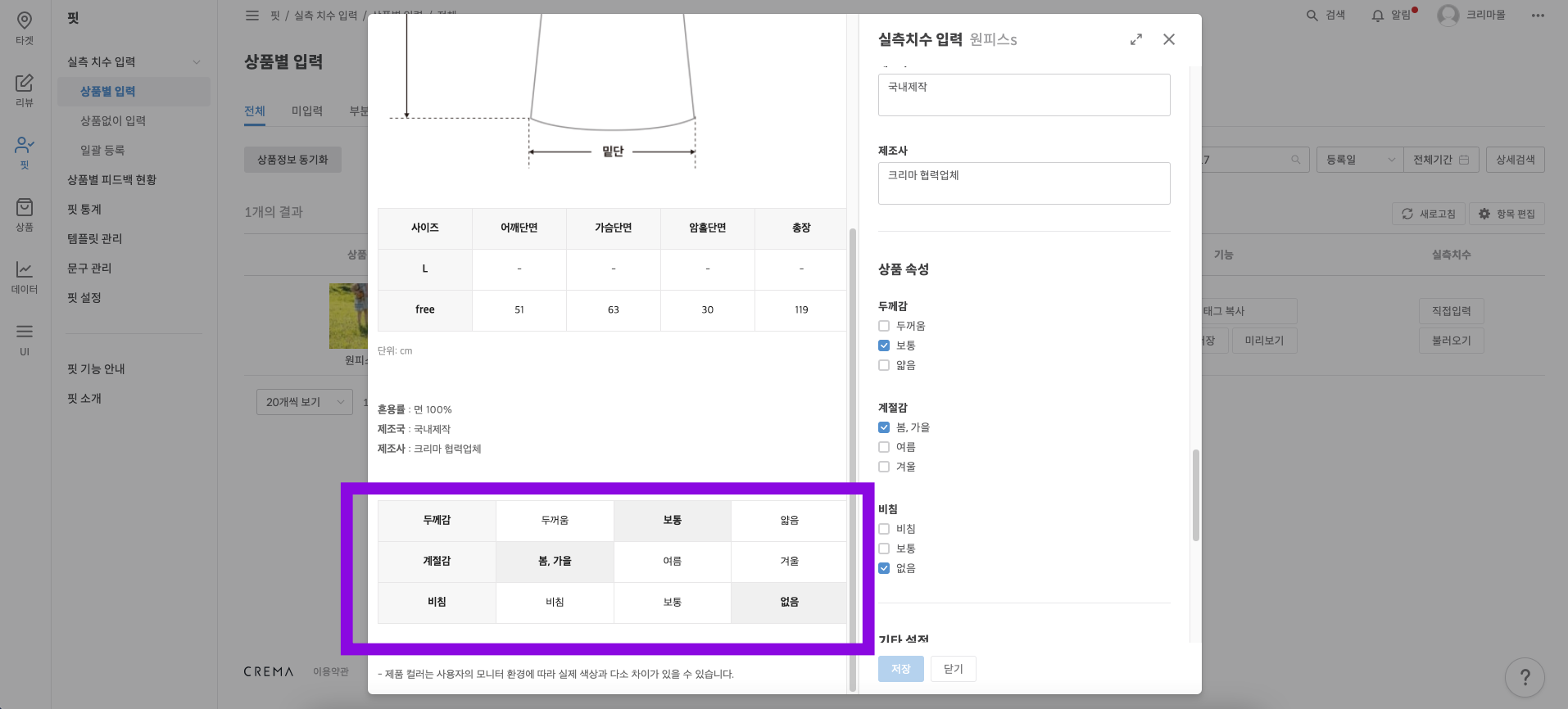
Task: Select the 핏 sidebar icon
Action: click(x=25, y=152)
